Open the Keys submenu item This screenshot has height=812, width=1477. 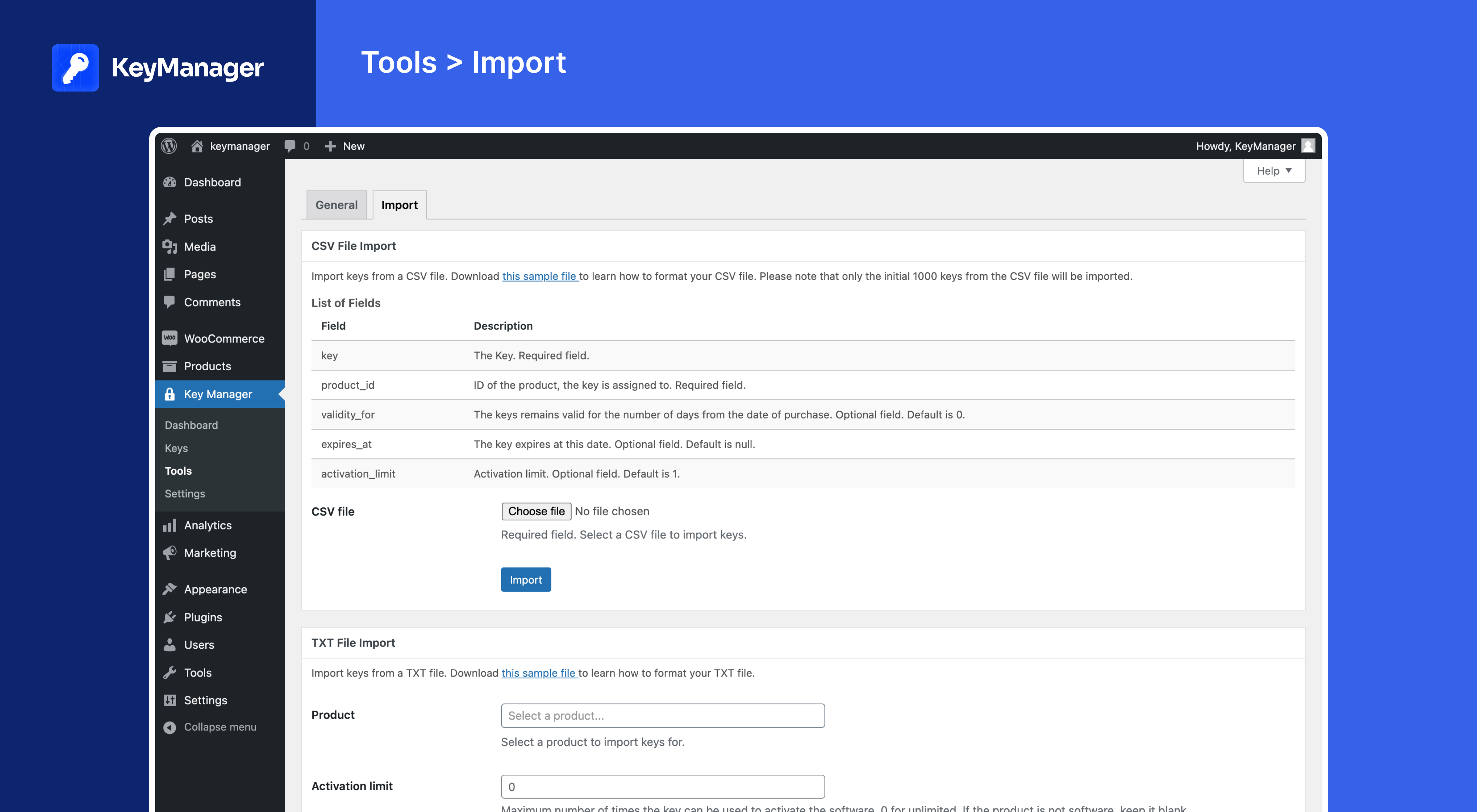click(x=176, y=448)
